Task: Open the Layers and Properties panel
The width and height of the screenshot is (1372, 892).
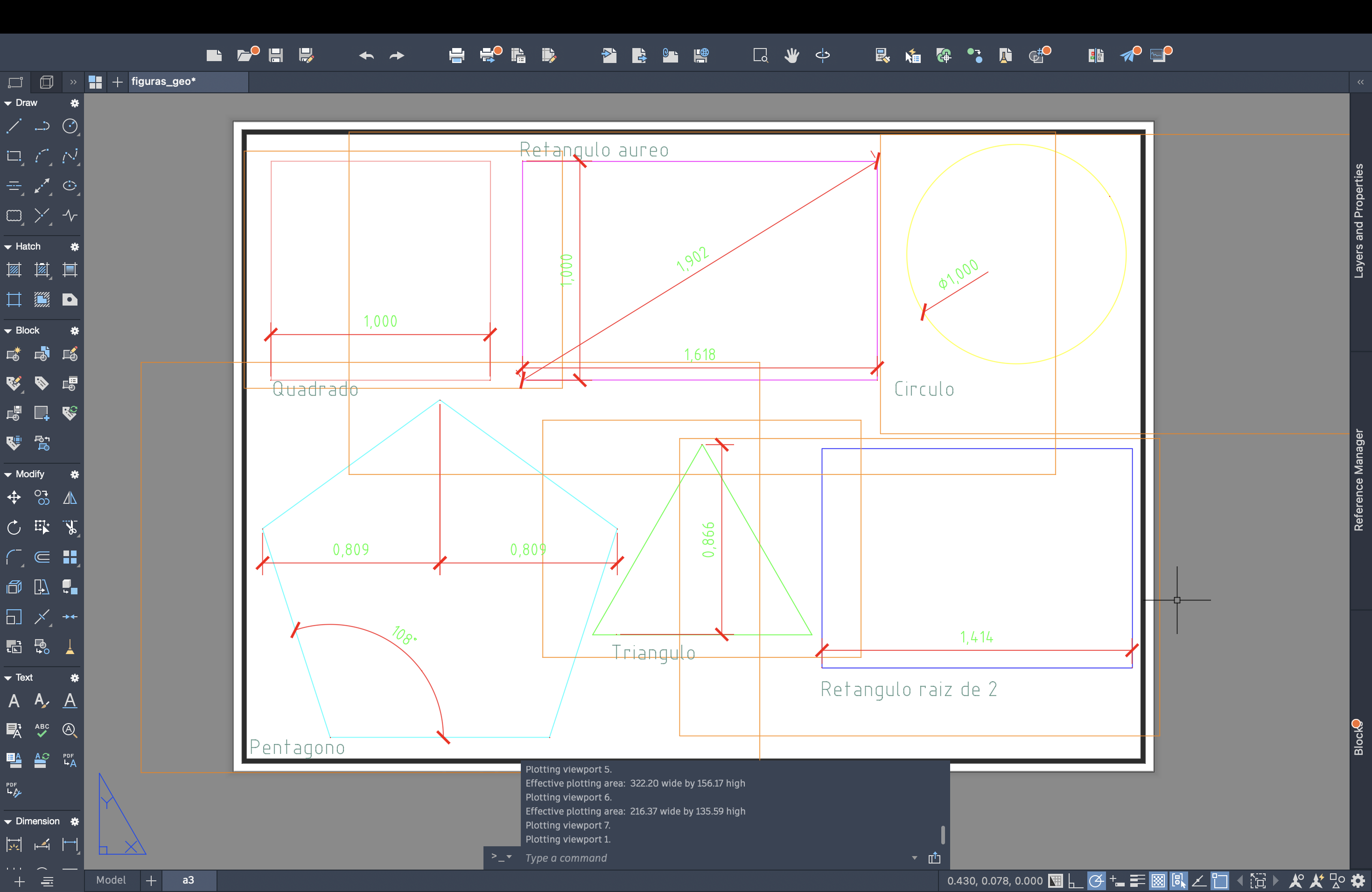Action: tap(1359, 221)
